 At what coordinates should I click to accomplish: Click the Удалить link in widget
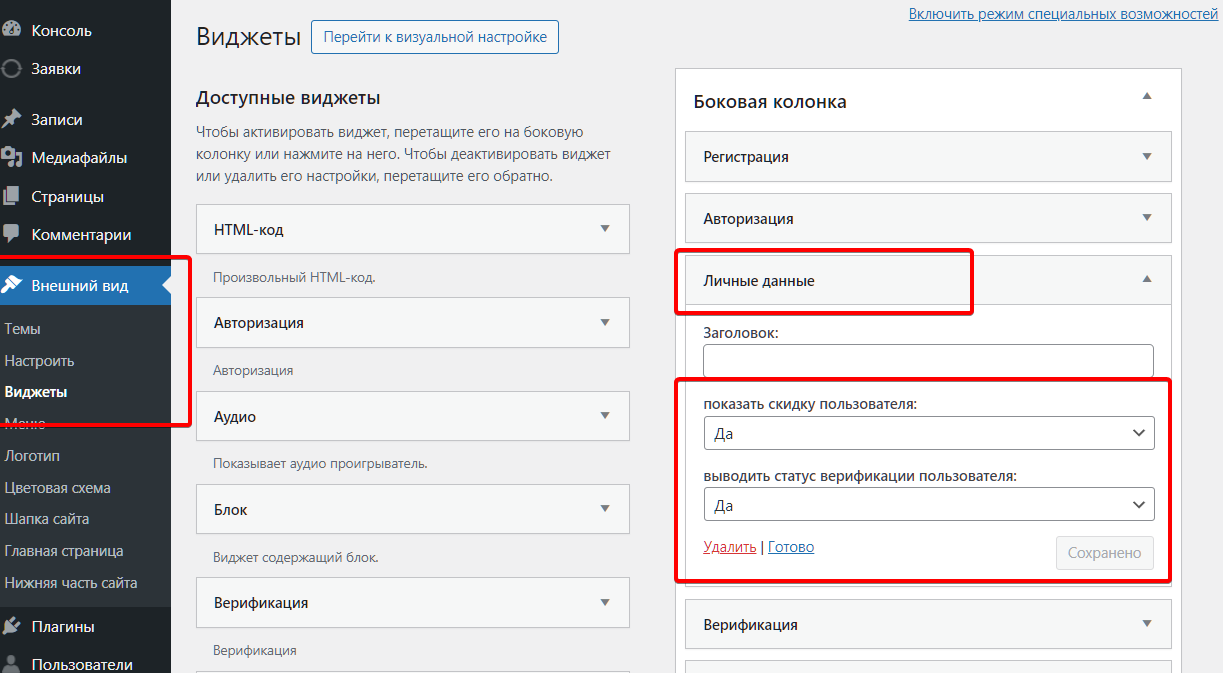pyautogui.click(x=729, y=547)
